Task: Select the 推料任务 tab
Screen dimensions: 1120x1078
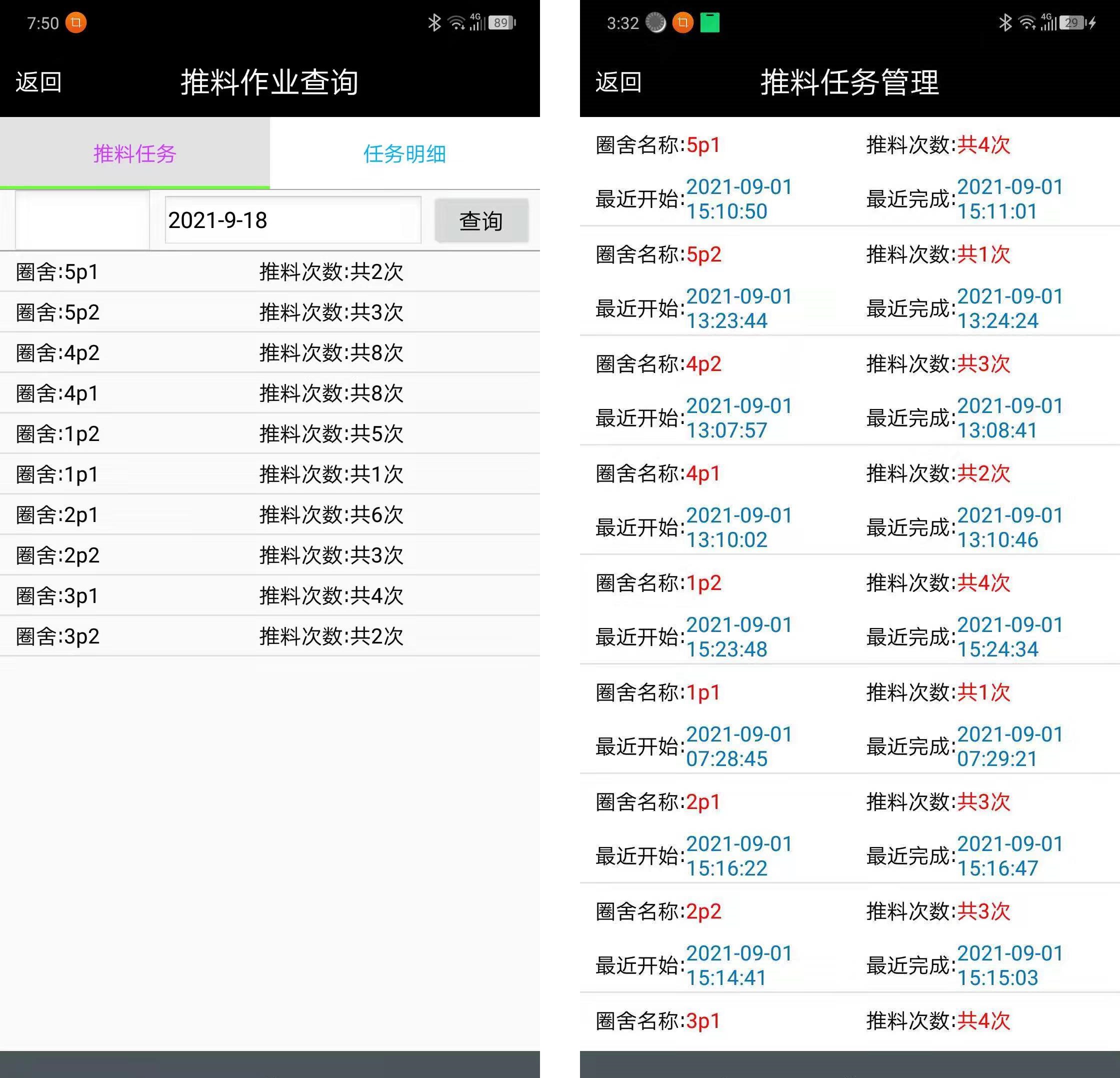Action: [134, 153]
